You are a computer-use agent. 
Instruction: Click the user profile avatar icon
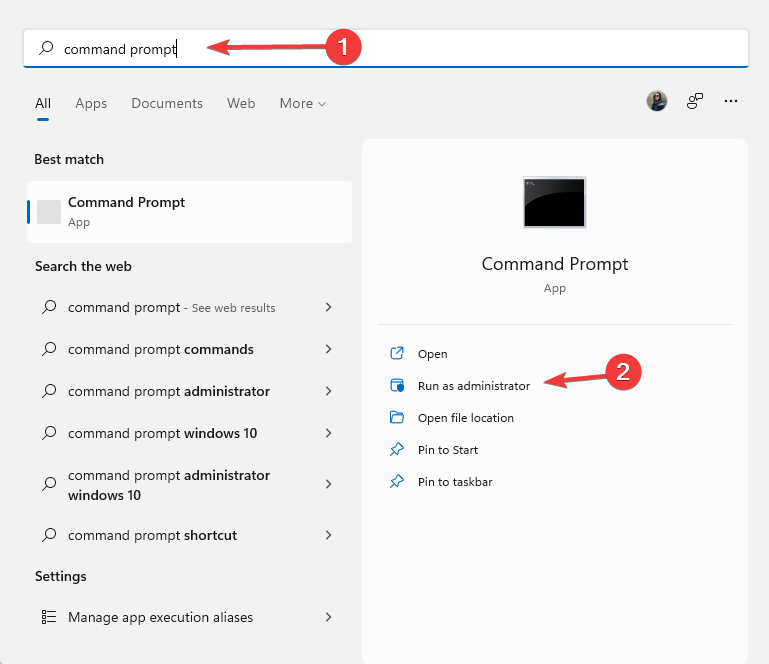tap(657, 101)
